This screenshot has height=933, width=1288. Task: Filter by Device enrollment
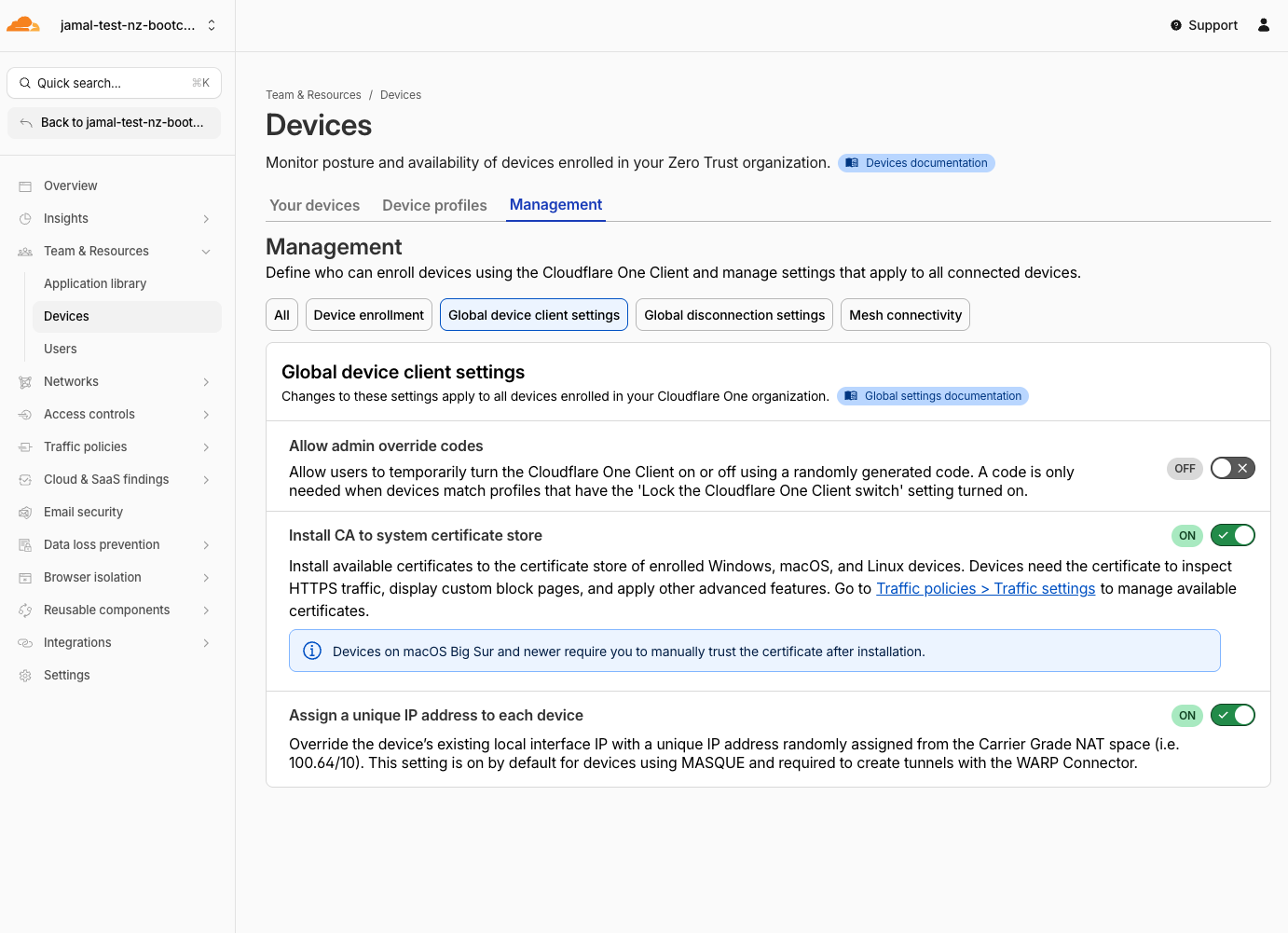(x=369, y=315)
